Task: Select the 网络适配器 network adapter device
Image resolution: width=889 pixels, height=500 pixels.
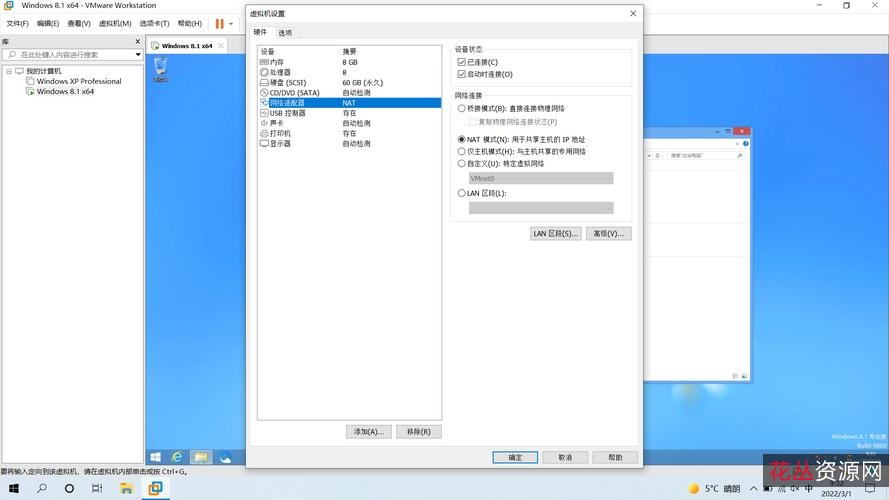Action: click(x=349, y=103)
